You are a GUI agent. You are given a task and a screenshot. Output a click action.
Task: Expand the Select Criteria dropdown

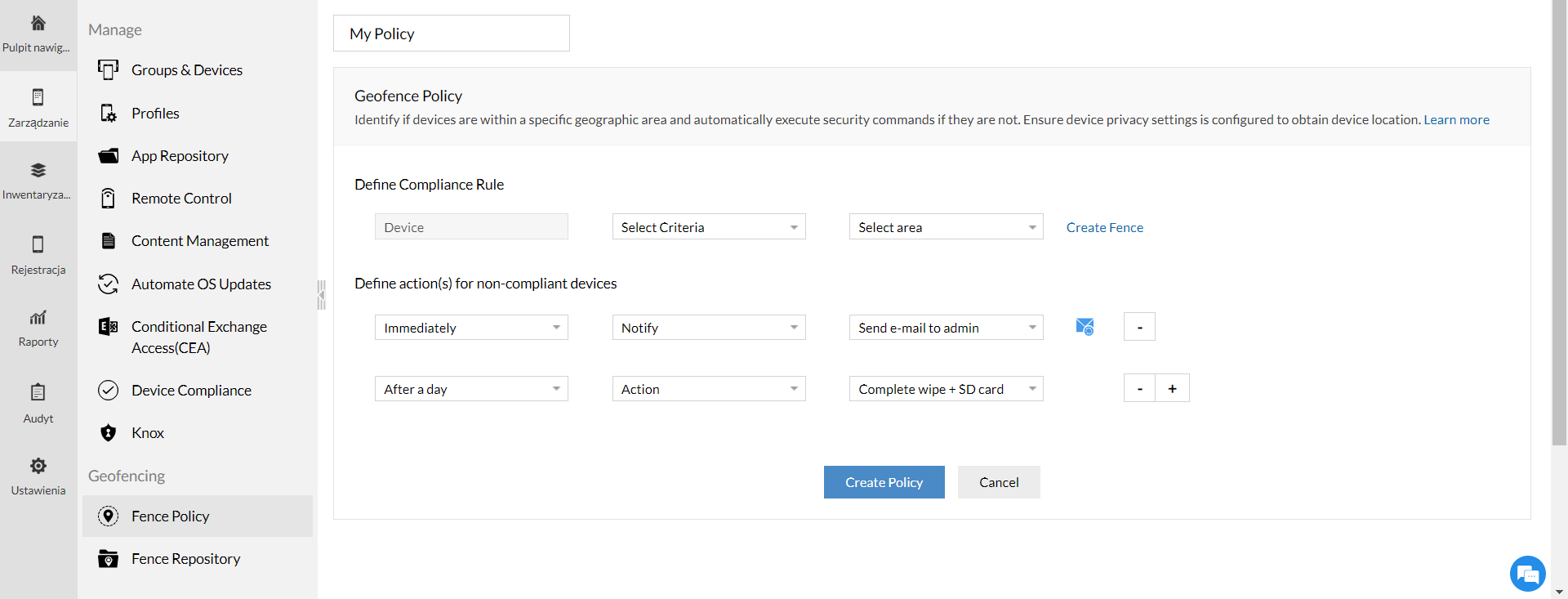[x=708, y=227]
